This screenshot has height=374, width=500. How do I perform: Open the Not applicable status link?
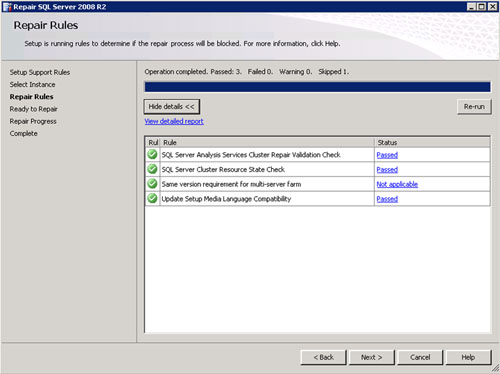tap(397, 184)
